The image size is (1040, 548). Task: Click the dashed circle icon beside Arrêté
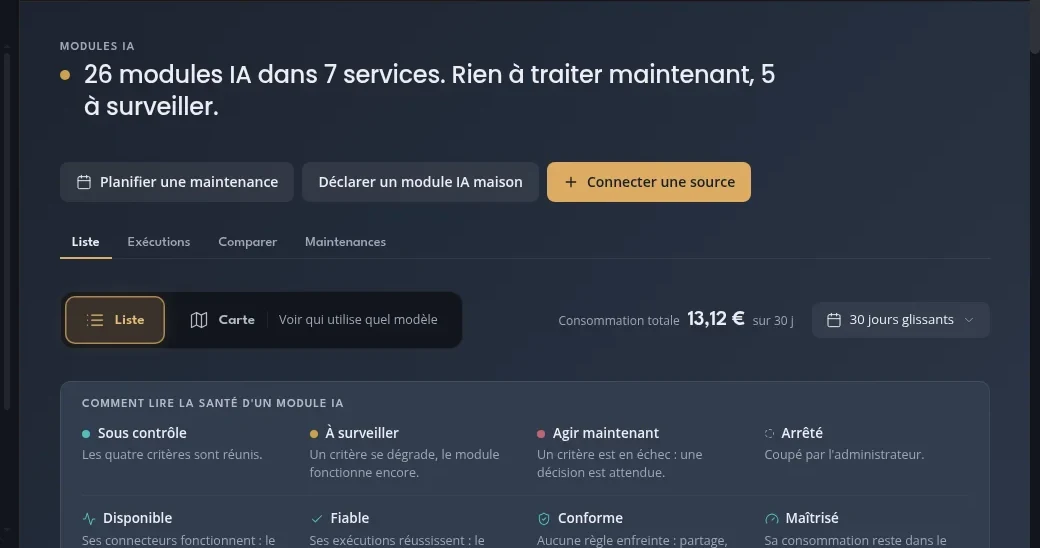point(769,433)
